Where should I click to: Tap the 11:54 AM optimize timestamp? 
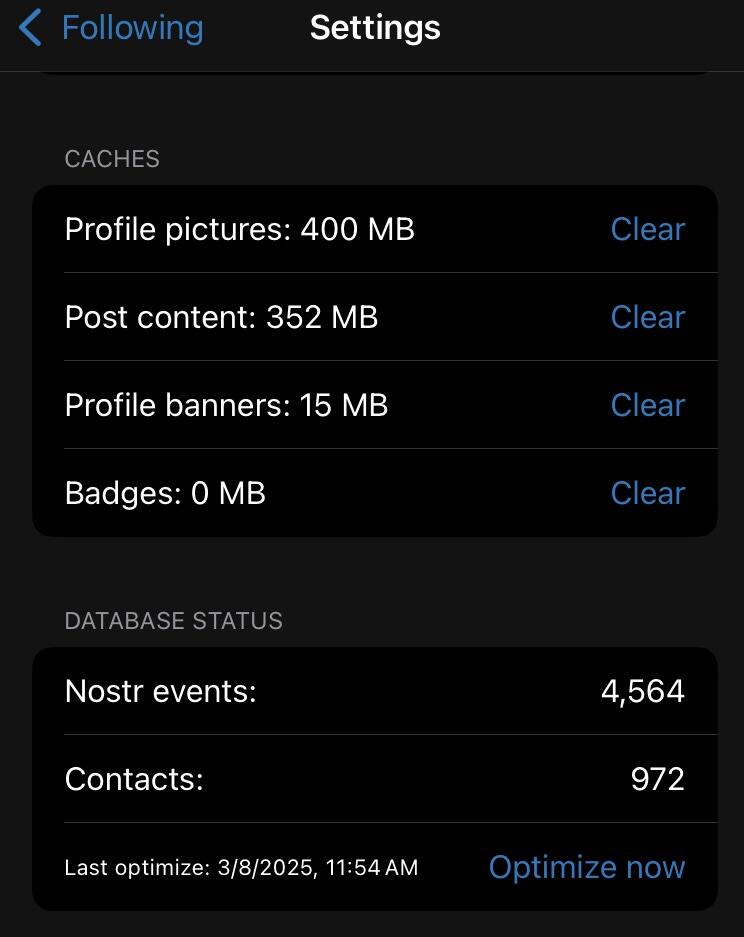pos(372,868)
